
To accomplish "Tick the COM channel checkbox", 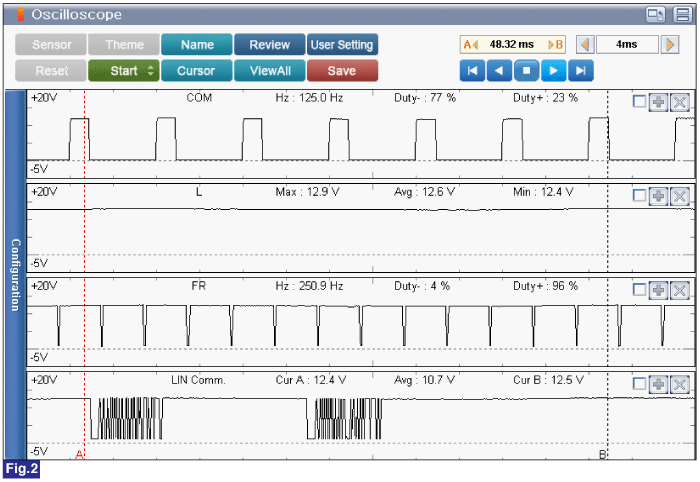I will tap(639, 102).
